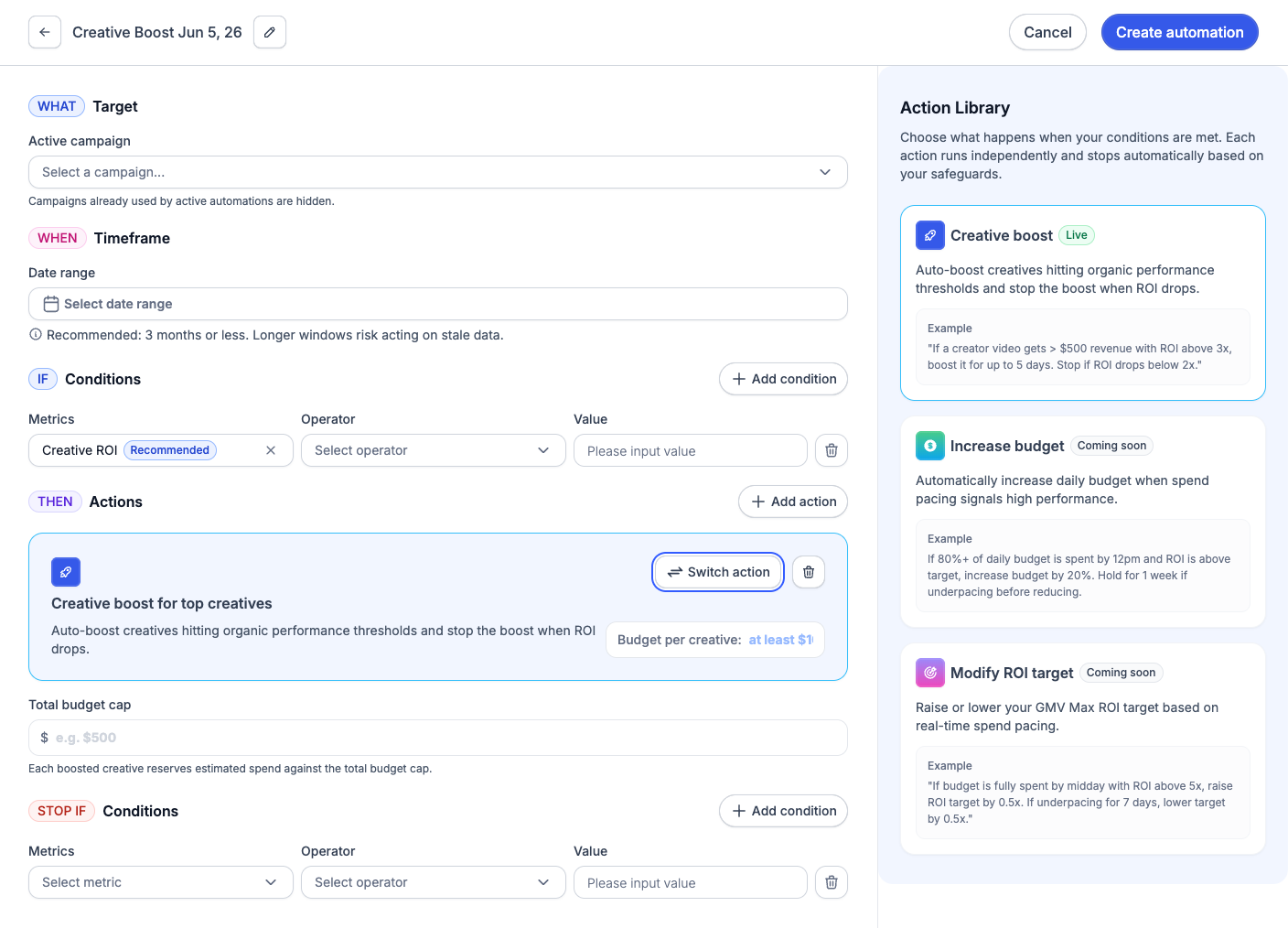
Task: Edit the automation name with pencil icon
Action: point(270,32)
